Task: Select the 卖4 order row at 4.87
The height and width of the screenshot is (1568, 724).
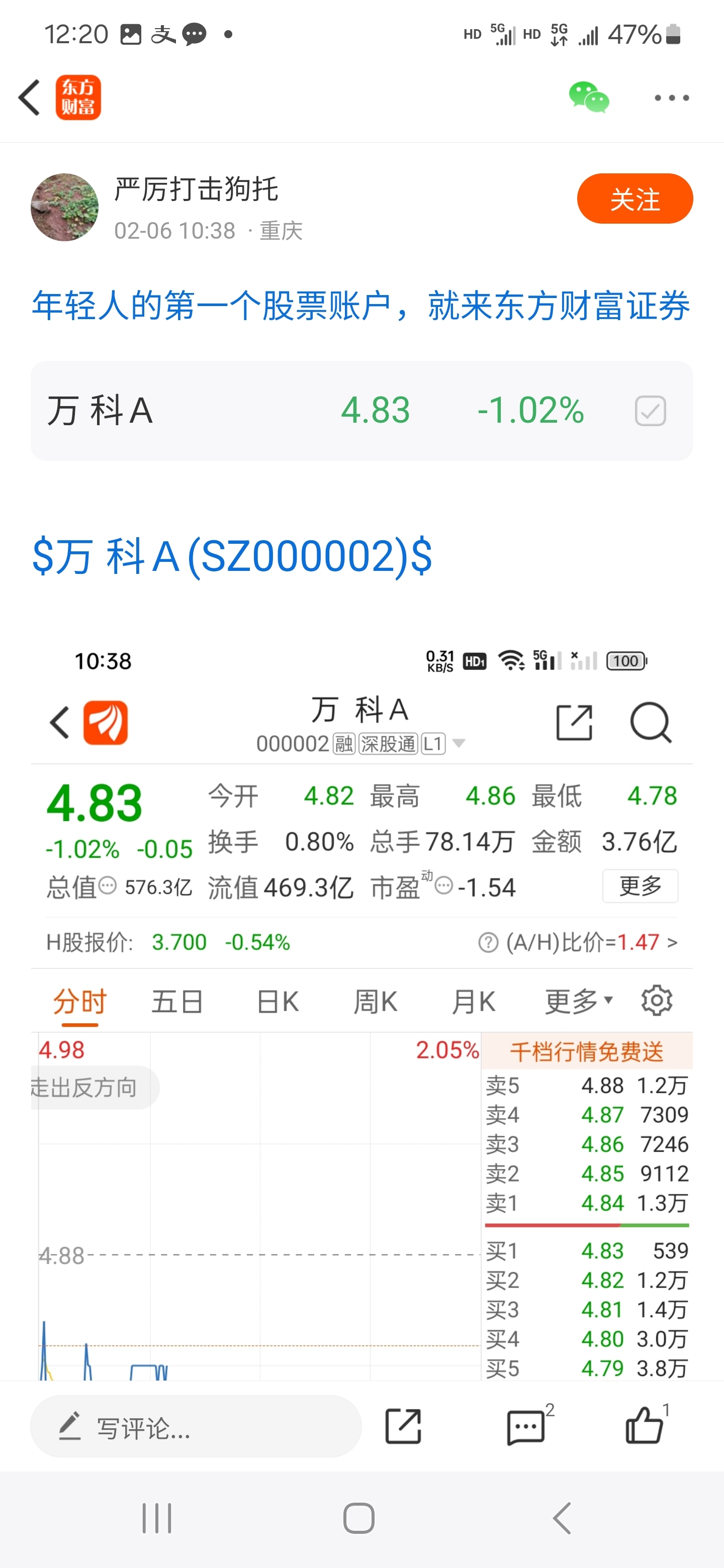Action: click(x=586, y=1115)
